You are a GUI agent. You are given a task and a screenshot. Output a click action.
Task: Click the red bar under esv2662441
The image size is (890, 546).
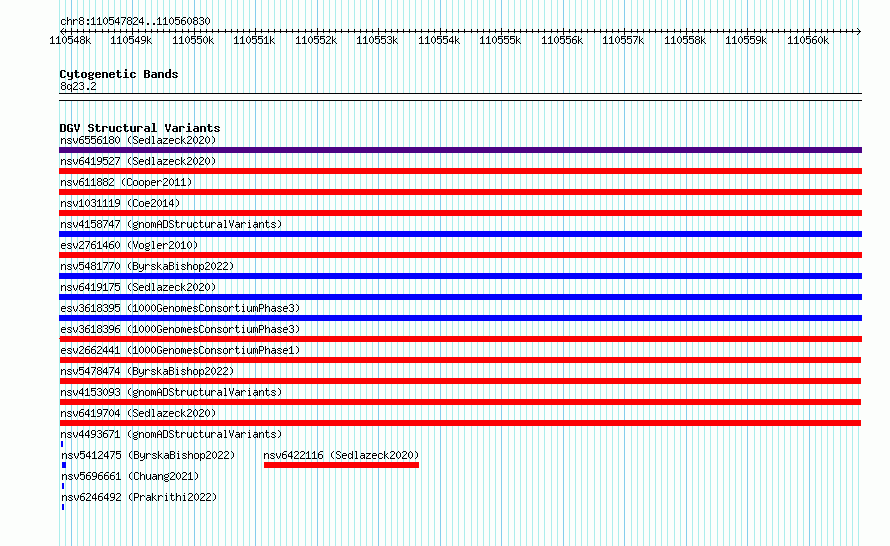coord(460,360)
